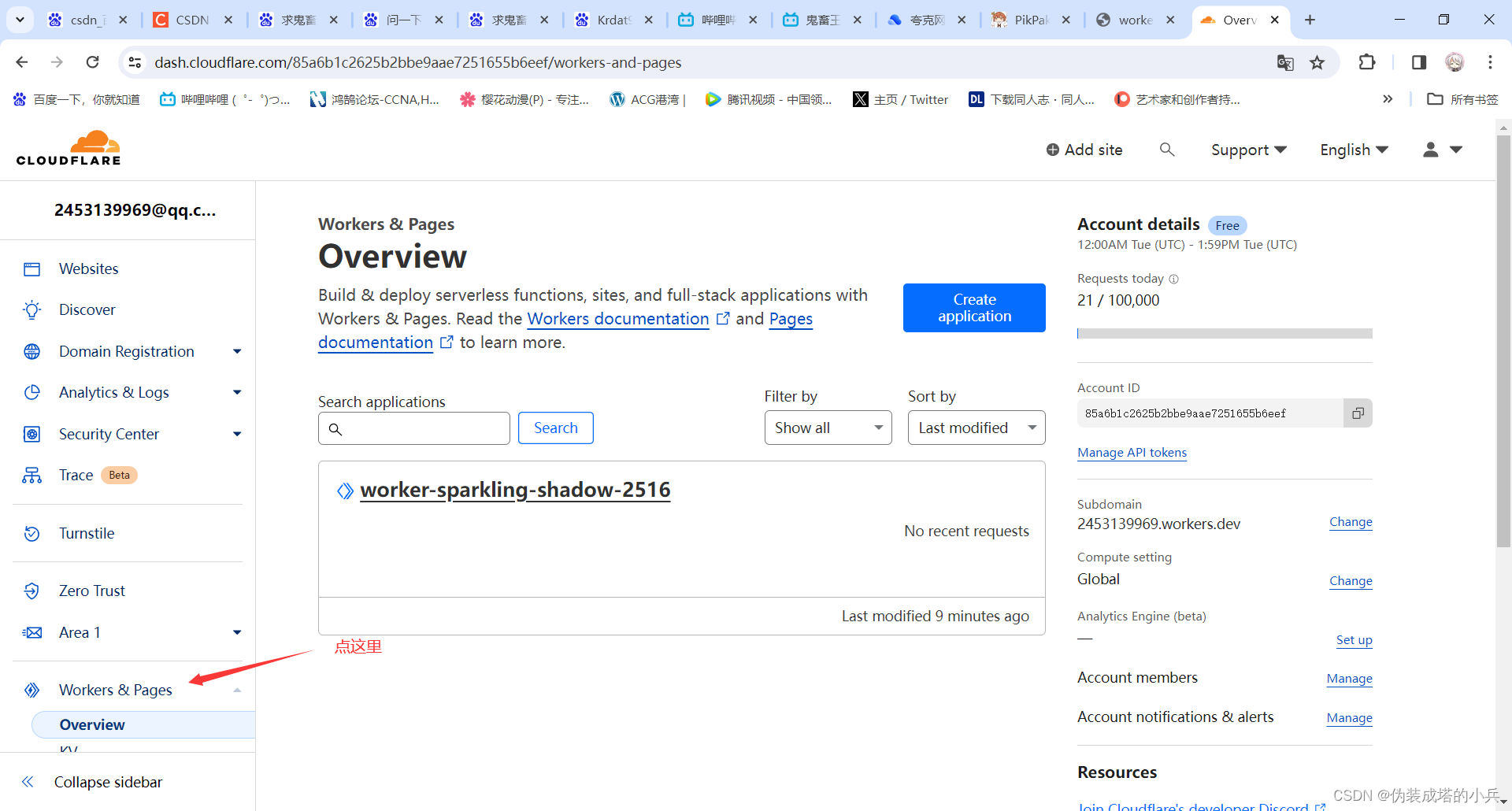
Task: Change the Subdomain setting
Action: tap(1351, 522)
